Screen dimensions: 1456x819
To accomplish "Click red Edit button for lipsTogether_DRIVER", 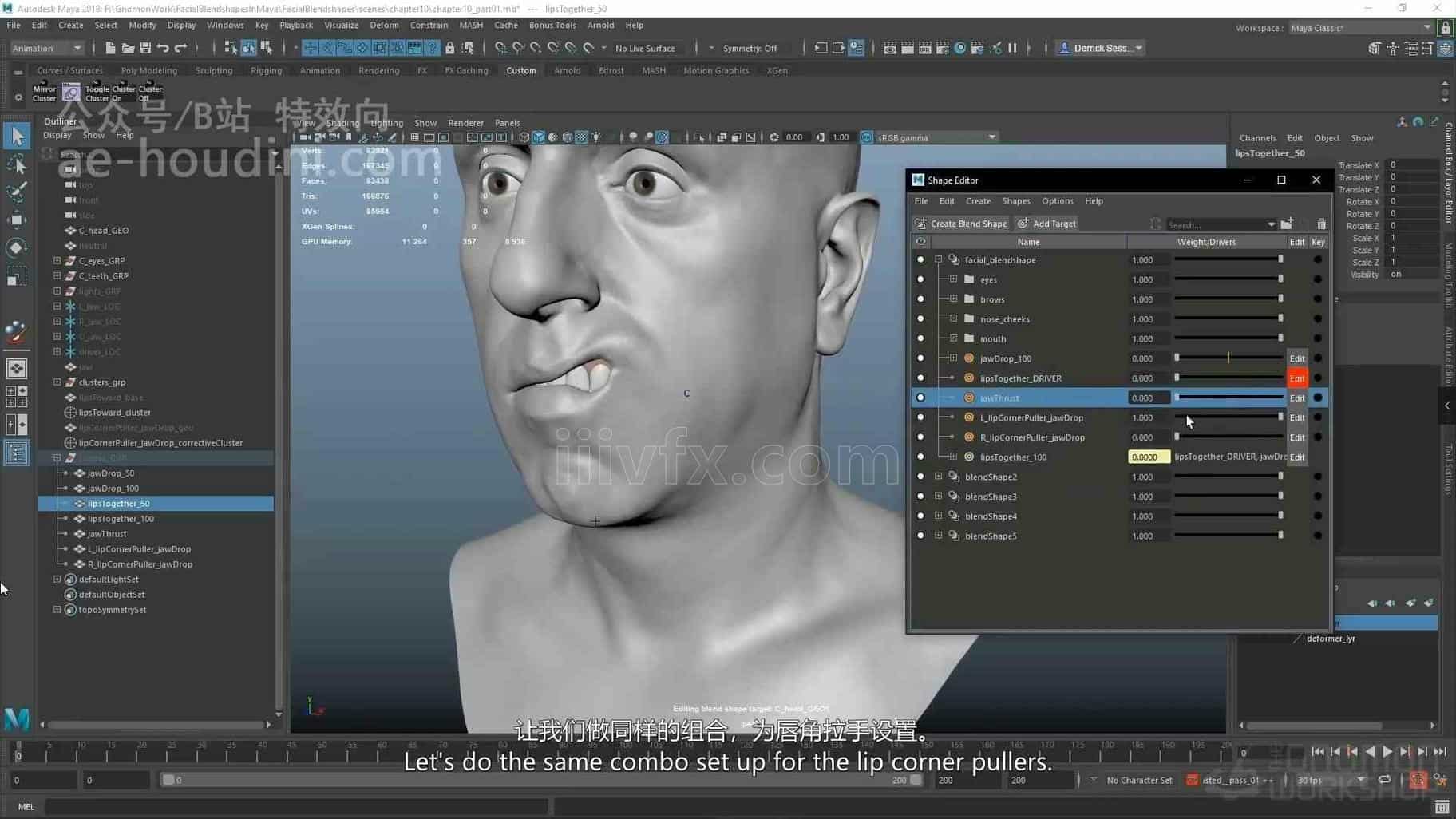I will pyautogui.click(x=1297, y=378).
